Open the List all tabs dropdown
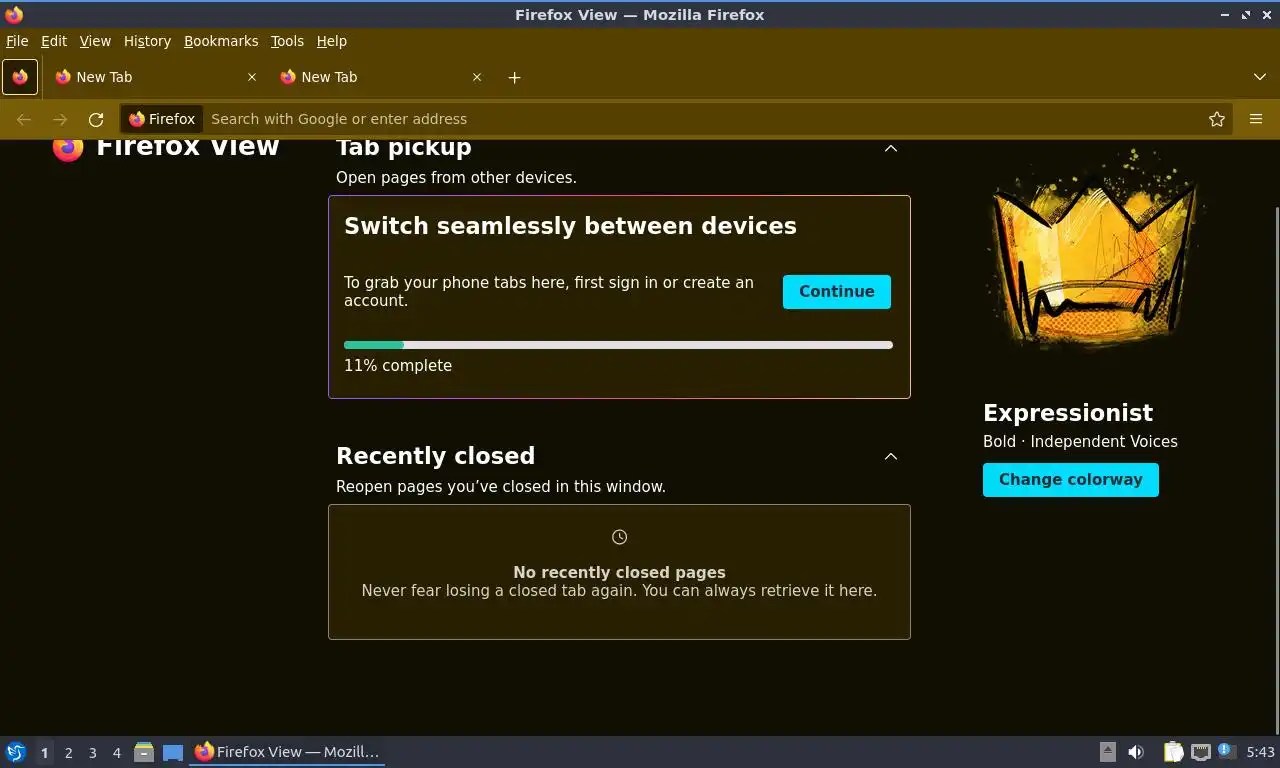1280x768 pixels. pos(1259,77)
